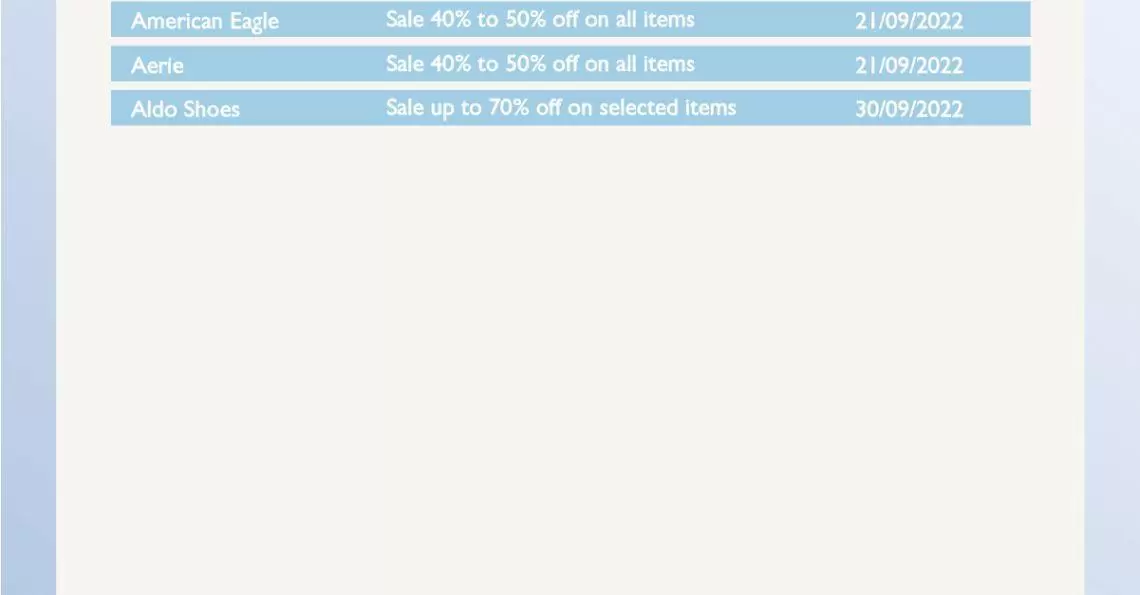Click the word "Shoes" in the third row
Viewport: 1140px width, 595px height.
tap(211, 109)
